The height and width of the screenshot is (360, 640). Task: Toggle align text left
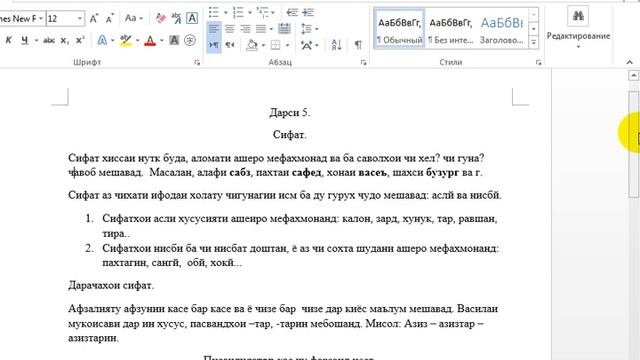214,29
